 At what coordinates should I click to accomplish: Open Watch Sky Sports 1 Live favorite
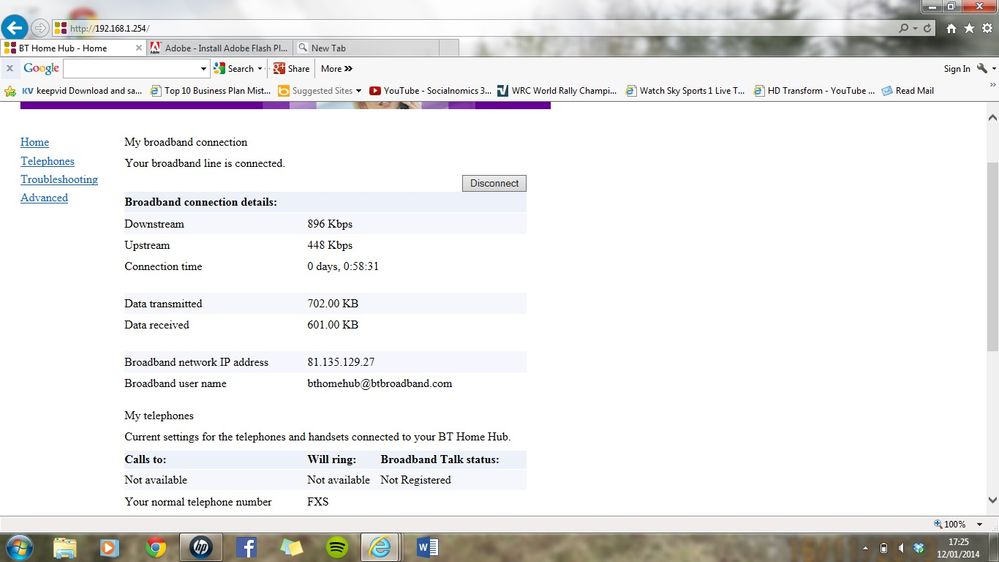pos(685,91)
